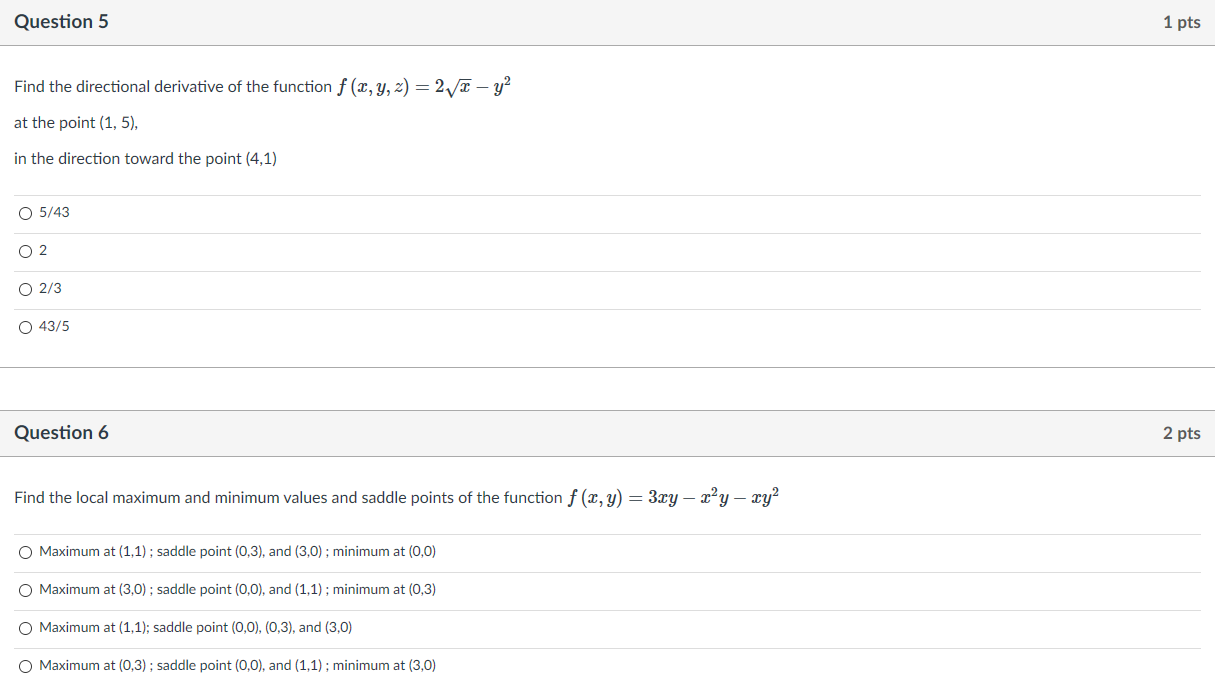Click the Question 5 prompt text

point(170,86)
